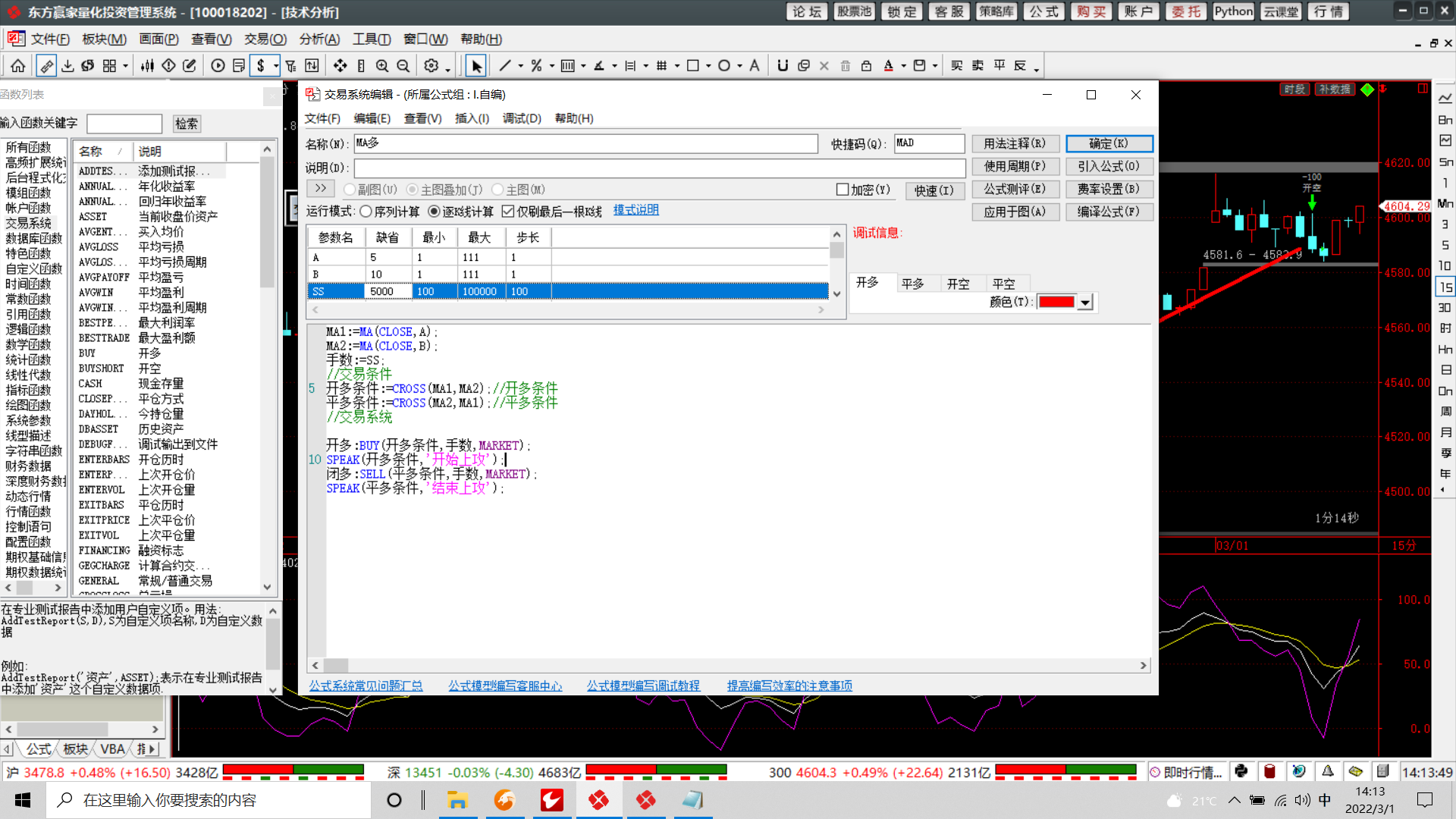1456x819 pixels.
Task: Click the 确定(K) button
Action: [x=1109, y=143]
